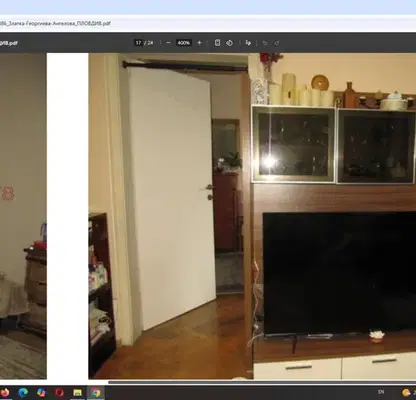Click the page number field showing 17
The image size is (416, 400).
click(139, 43)
